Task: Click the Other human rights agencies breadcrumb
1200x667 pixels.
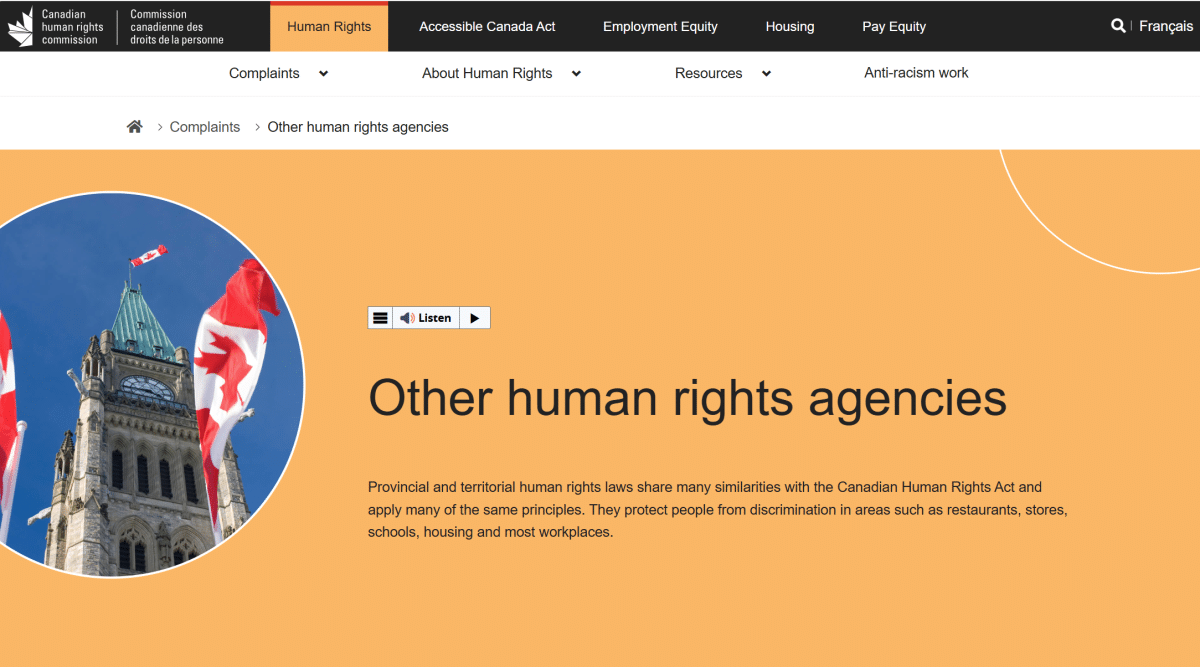Action: click(358, 127)
